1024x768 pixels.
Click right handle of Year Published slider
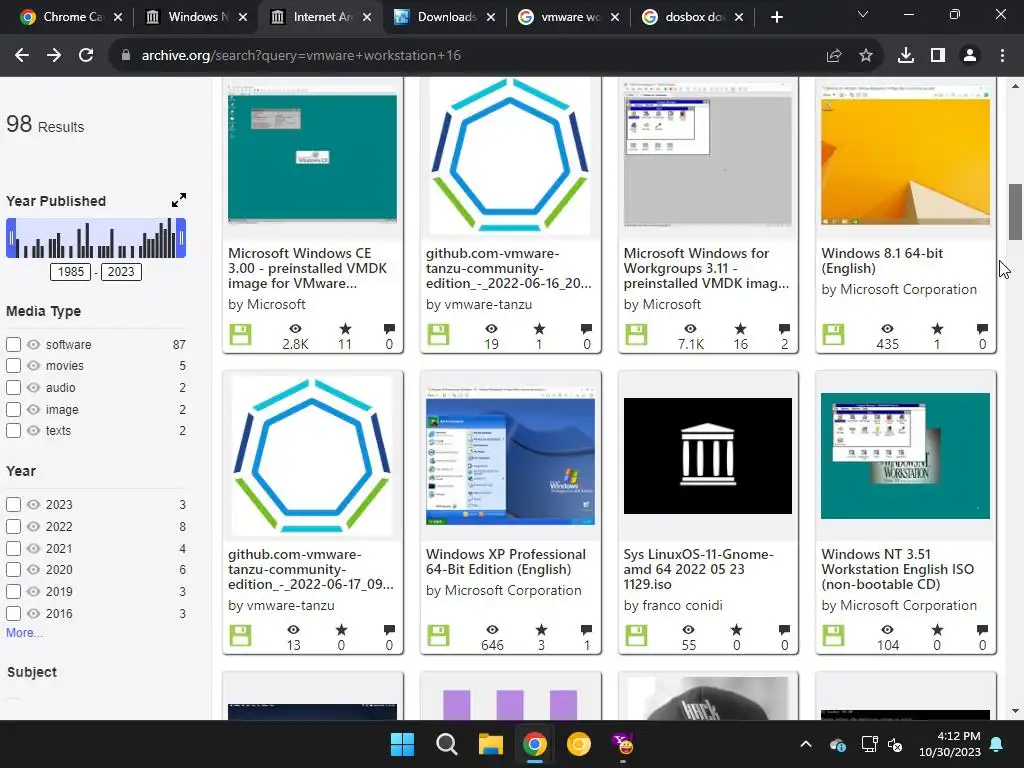pyautogui.click(x=182, y=238)
